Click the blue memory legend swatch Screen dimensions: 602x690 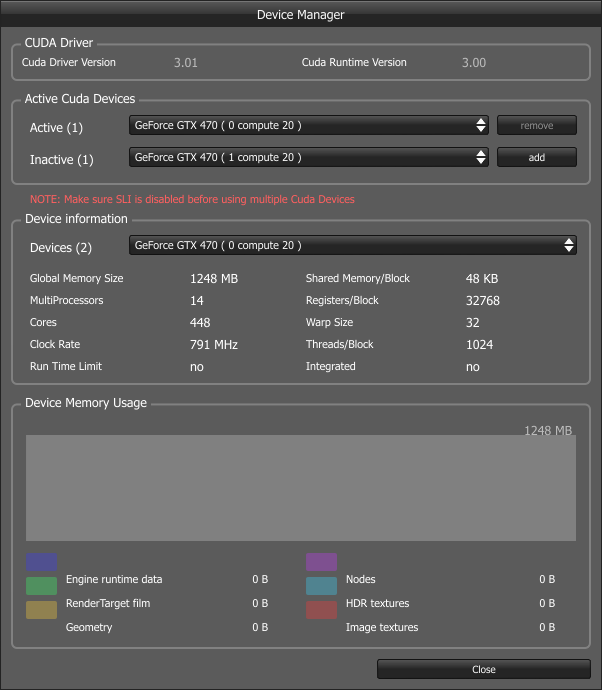pyautogui.click(x=41, y=562)
